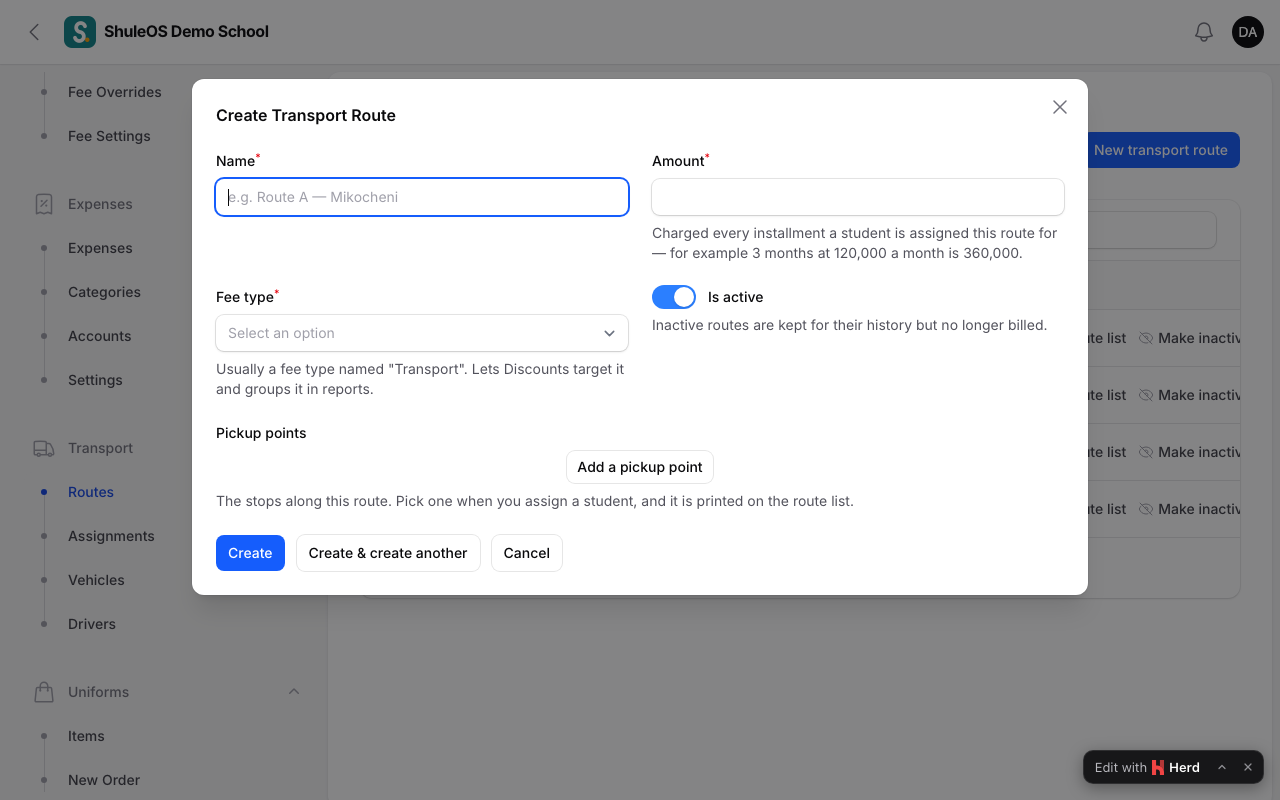Open Settings under Expenses
1280x800 pixels.
[x=95, y=380]
